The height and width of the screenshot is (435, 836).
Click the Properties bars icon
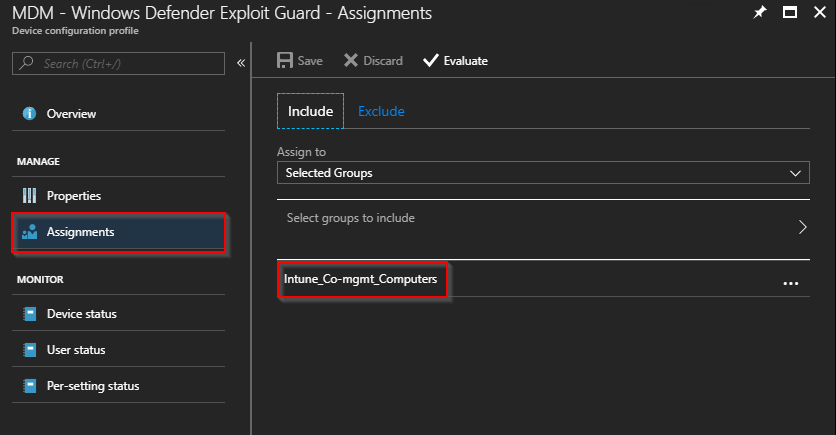click(x=29, y=196)
